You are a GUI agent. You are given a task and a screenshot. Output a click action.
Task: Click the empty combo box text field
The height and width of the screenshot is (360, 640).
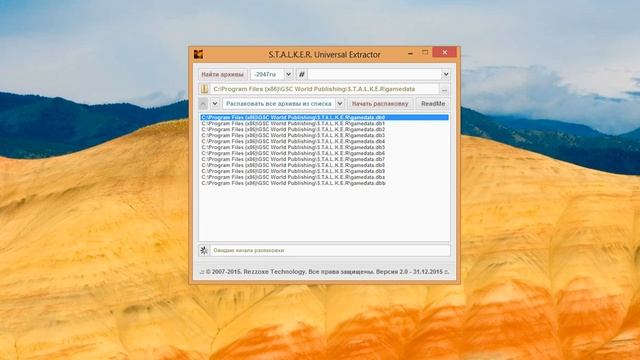tap(374, 74)
